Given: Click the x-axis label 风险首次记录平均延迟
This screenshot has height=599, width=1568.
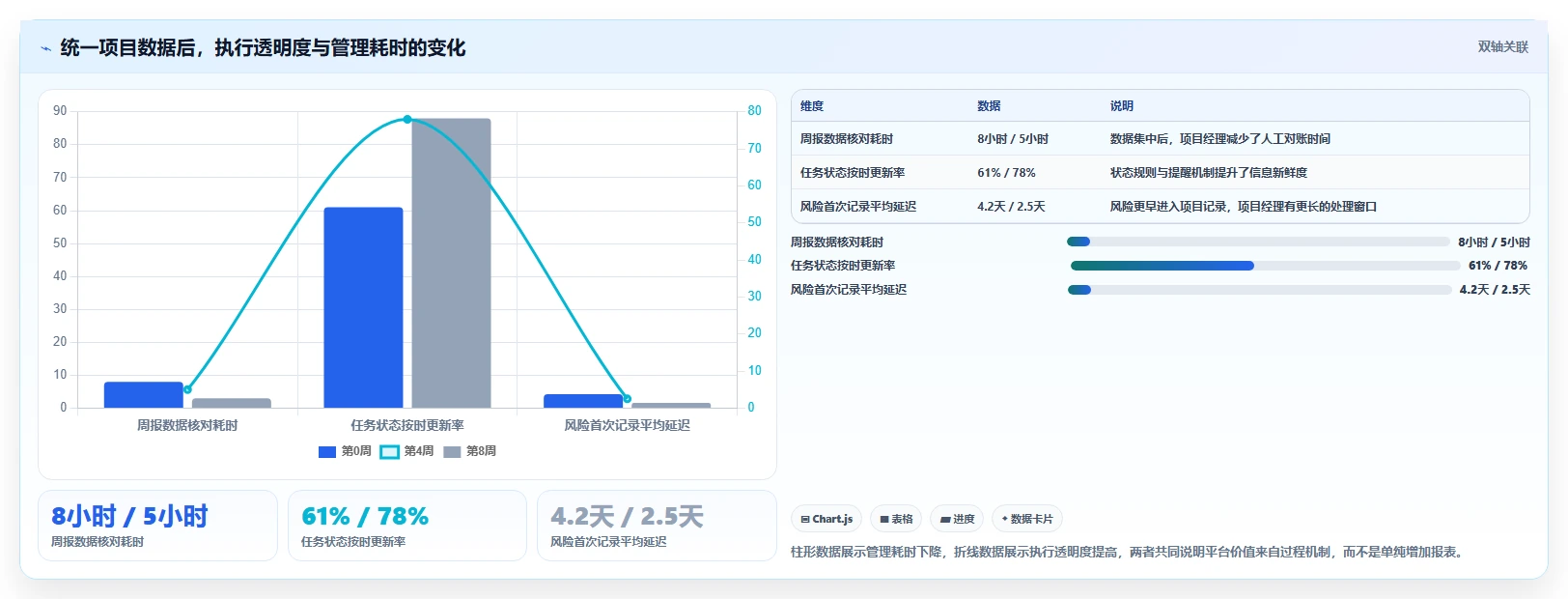Looking at the screenshot, I should click(x=628, y=425).
